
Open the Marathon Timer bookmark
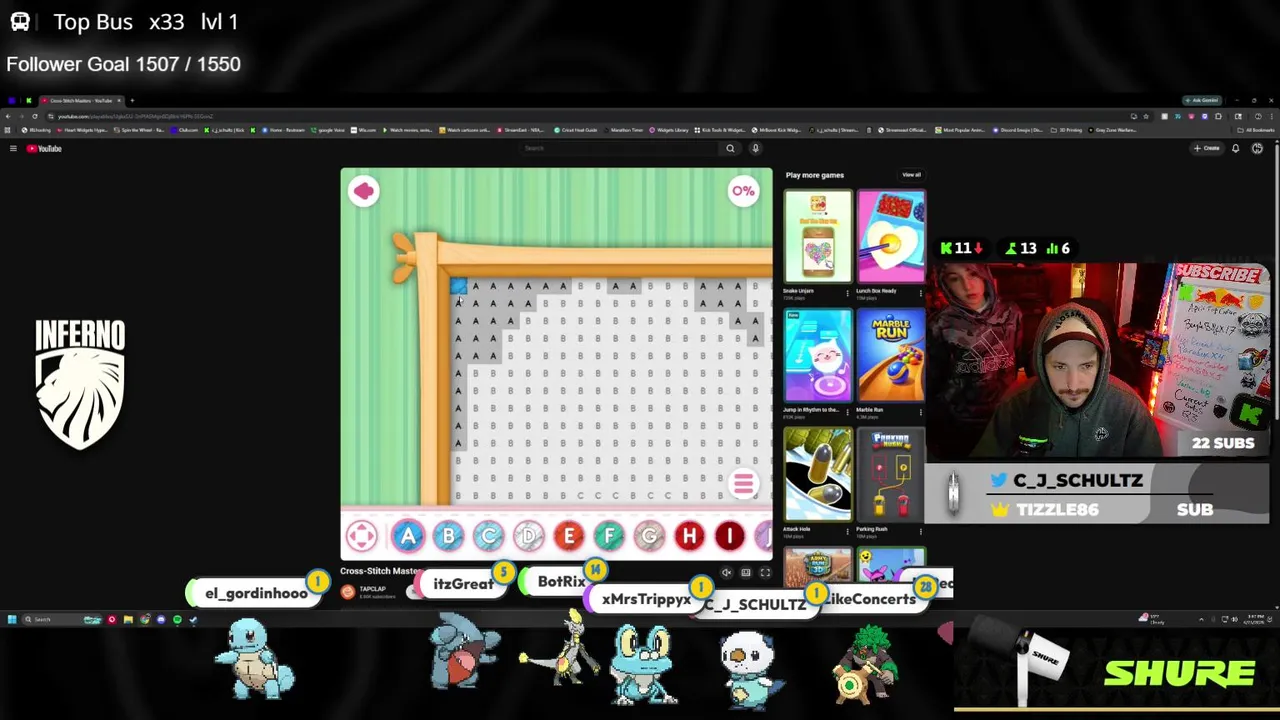pos(623,130)
